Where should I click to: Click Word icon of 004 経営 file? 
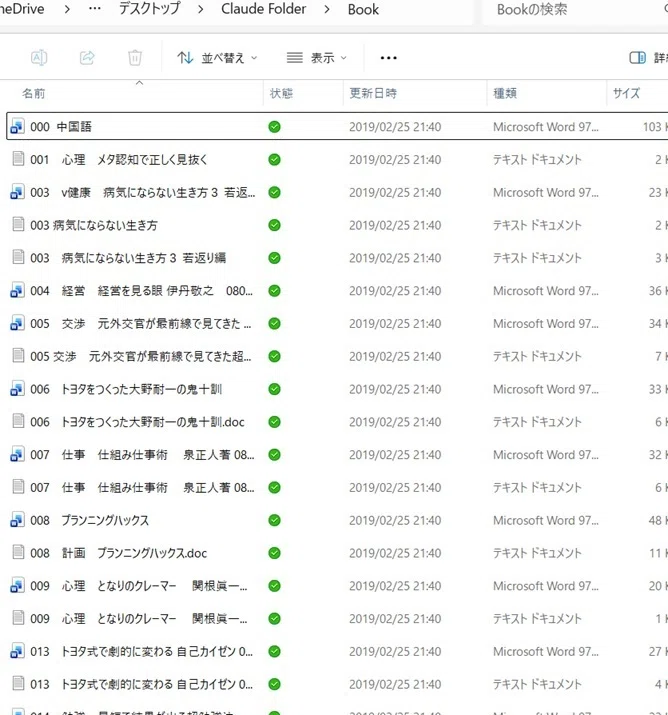pyautogui.click(x=17, y=290)
